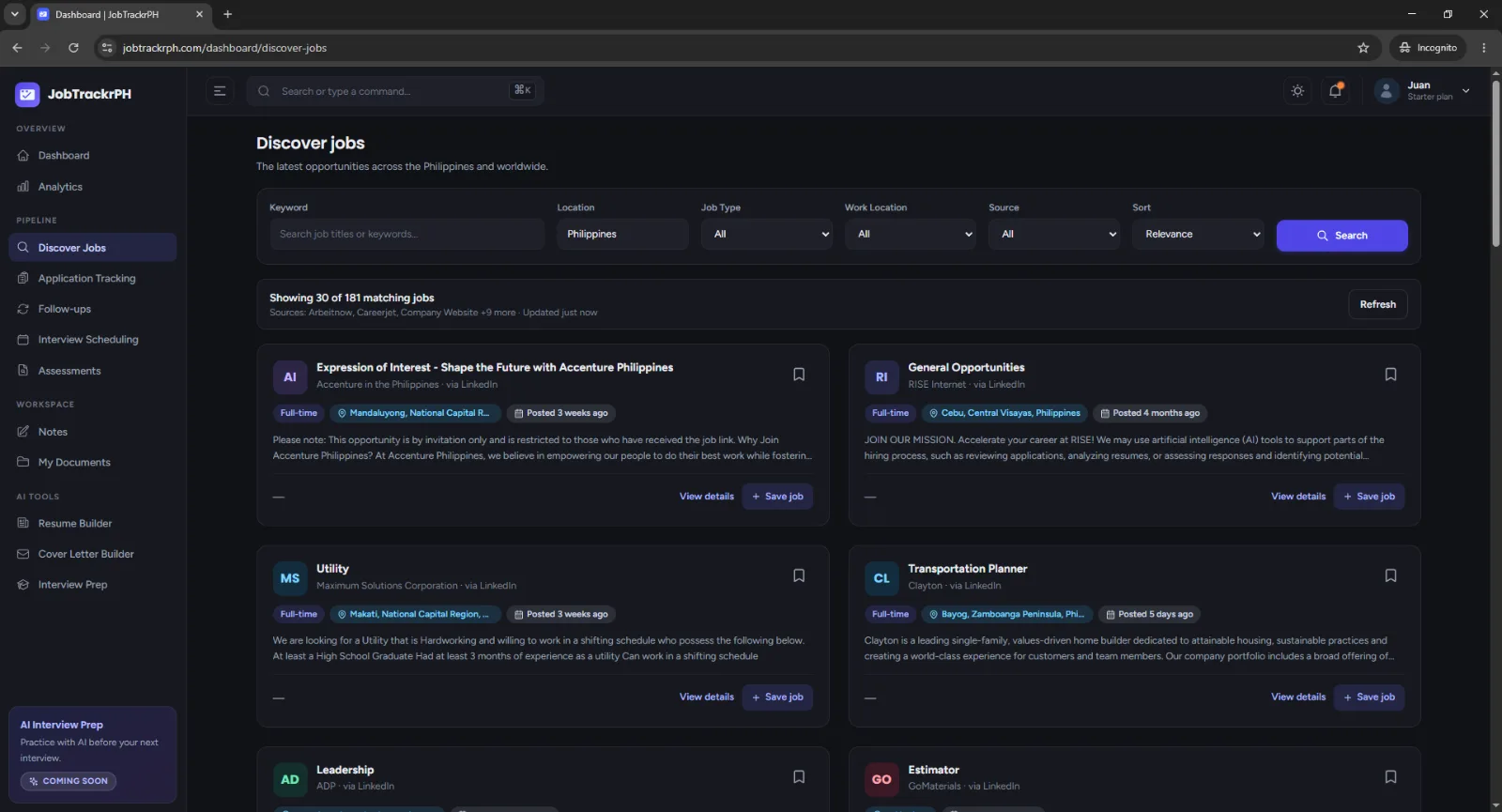Image resolution: width=1502 pixels, height=812 pixels.
Task: Launch the Resume Builder tool
Action: 92,524
